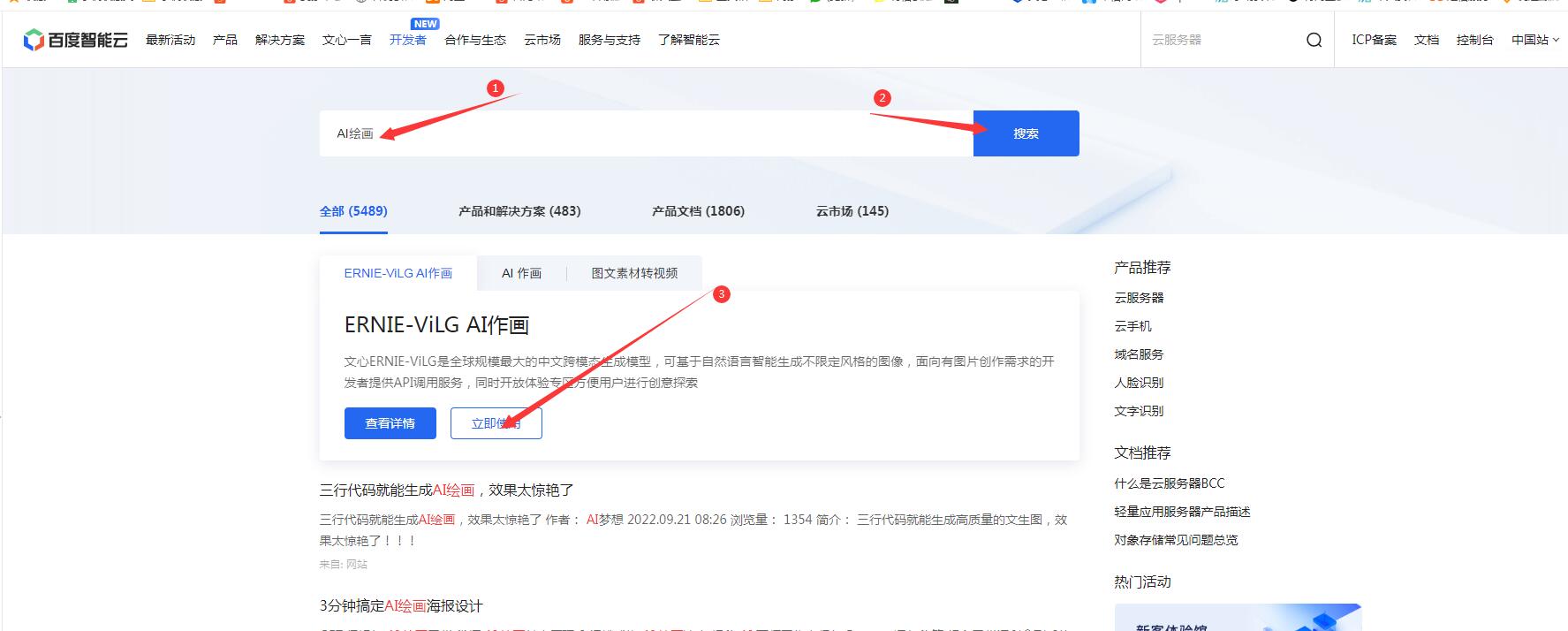Click the 立即使用 button
This screenshot has width=1568, height=631.
tap(496, 423)
